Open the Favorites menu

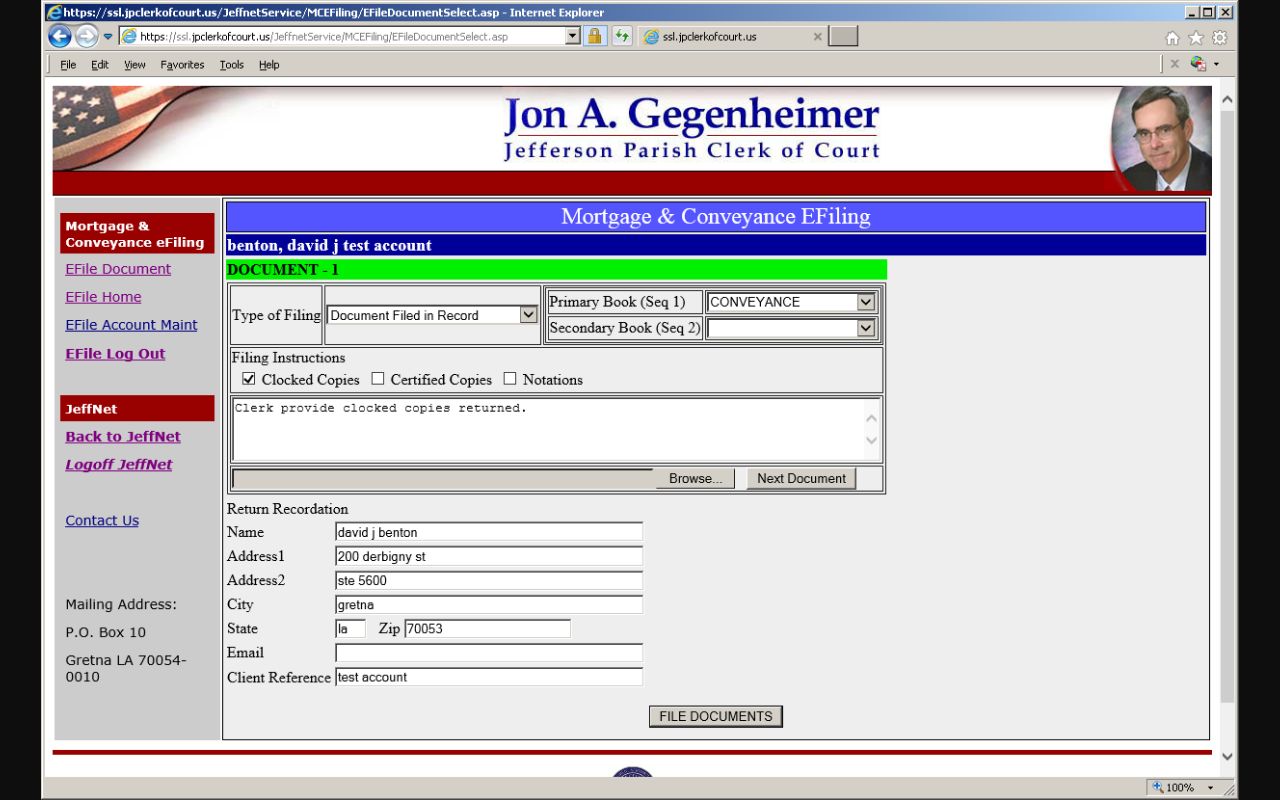pyautogui.click(x=182, y=65)
